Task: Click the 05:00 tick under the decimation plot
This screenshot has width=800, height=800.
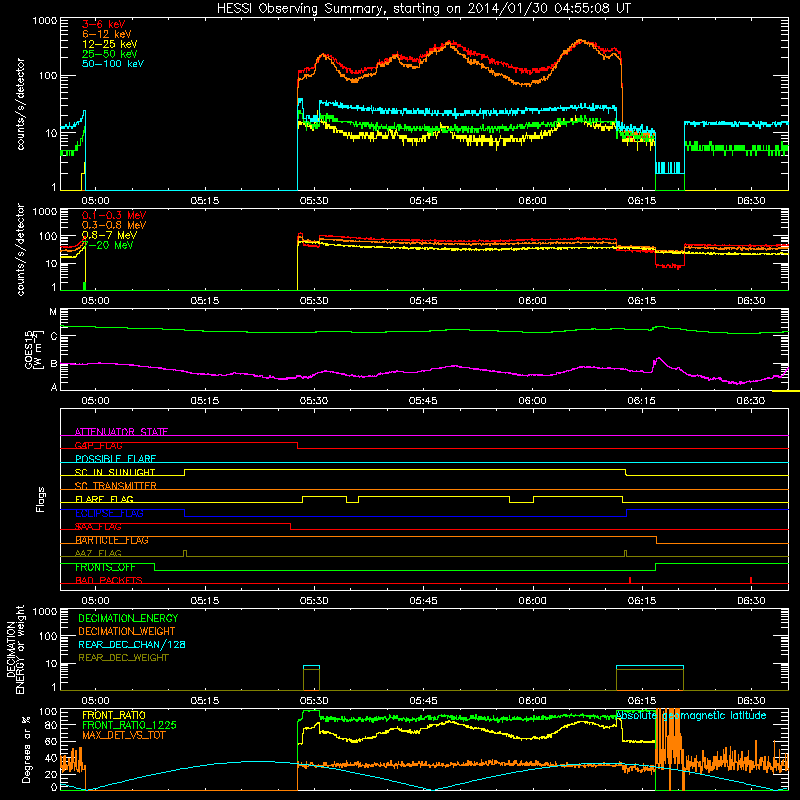Action: click(95, 701)
